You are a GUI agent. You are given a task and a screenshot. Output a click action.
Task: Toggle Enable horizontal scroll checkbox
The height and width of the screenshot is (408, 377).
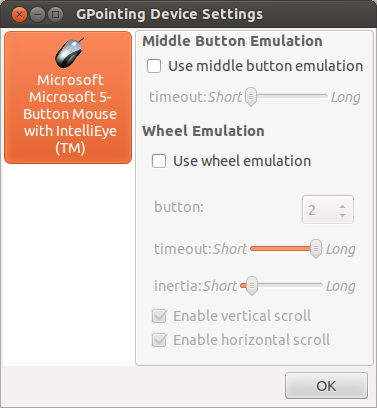tap(159, 340)
